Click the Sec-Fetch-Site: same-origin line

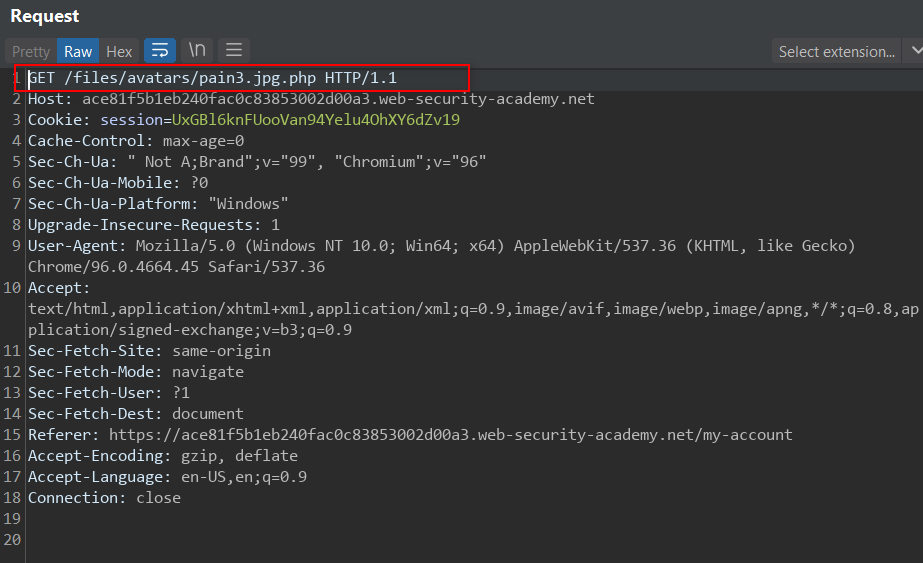(150, 351)
